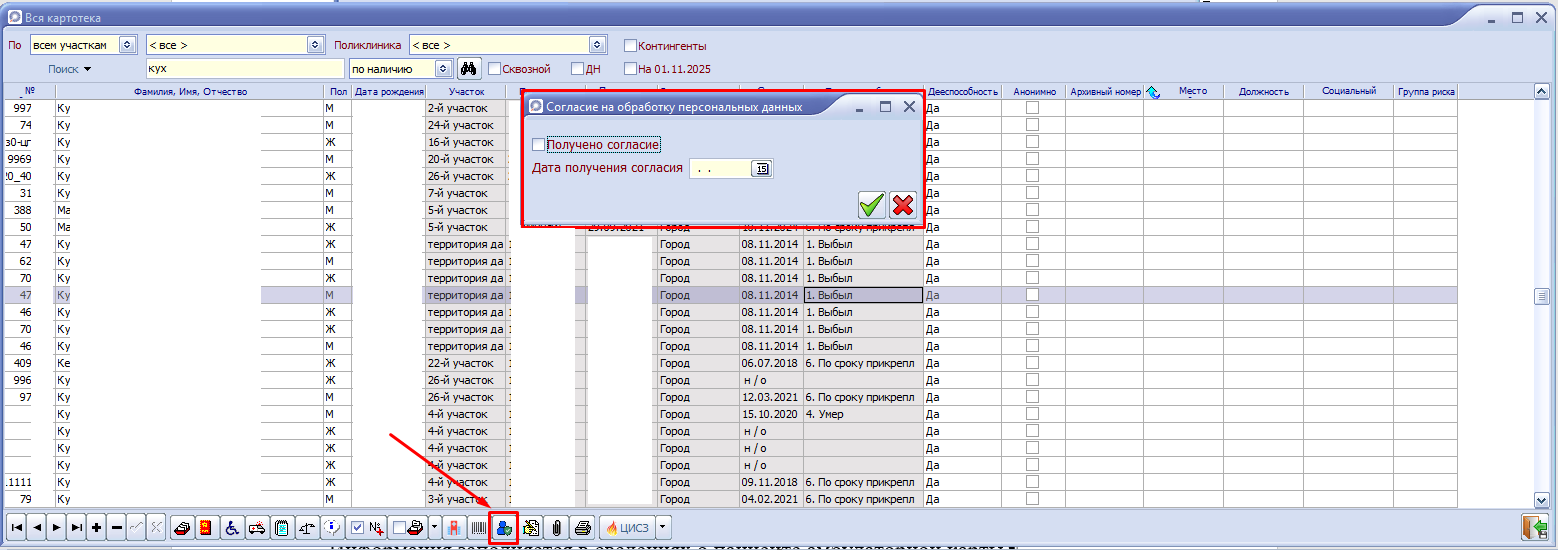Check the 'Получено согласие' checkbox
The width and height of the screenshot is (1558, 550).
coord(539,145)
